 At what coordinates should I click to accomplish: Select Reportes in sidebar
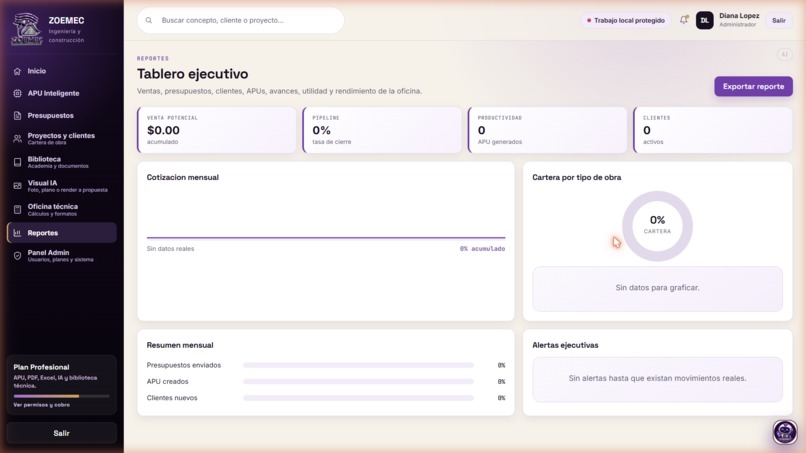click(62, 233)
